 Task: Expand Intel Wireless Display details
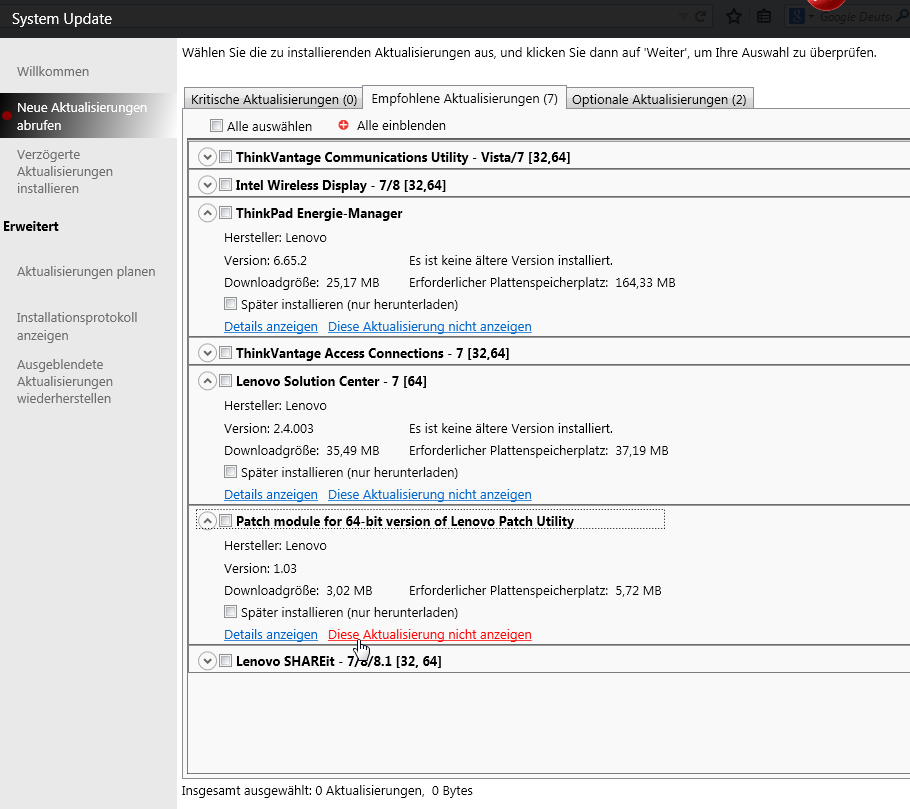click(207, 185)
